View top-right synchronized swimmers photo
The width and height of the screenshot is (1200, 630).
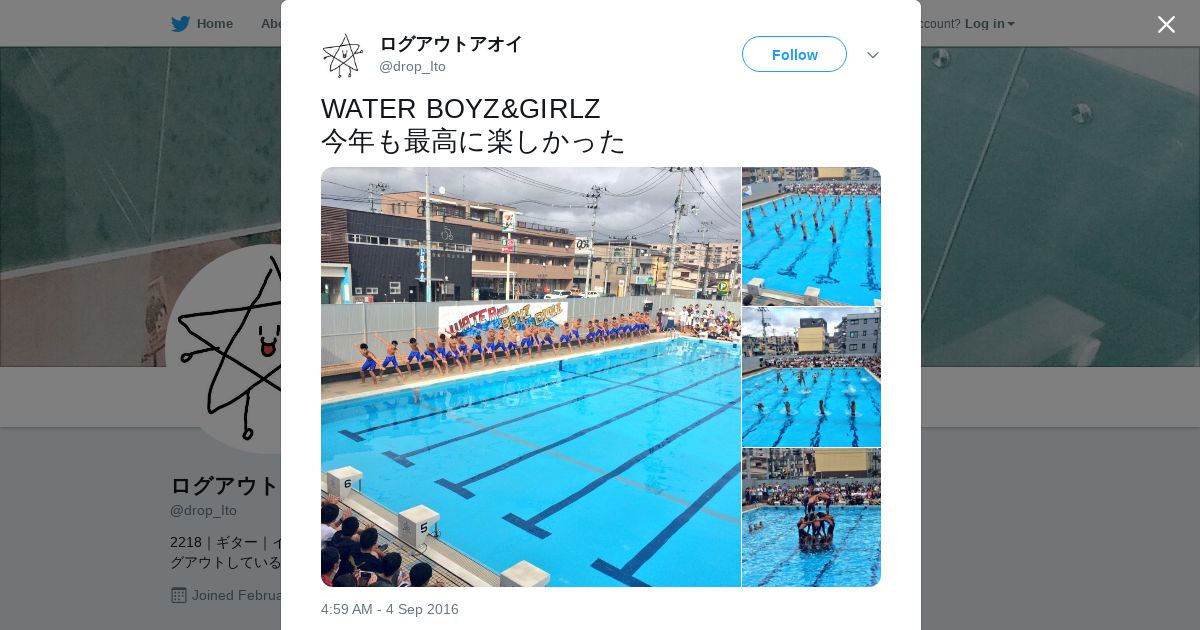811,236
